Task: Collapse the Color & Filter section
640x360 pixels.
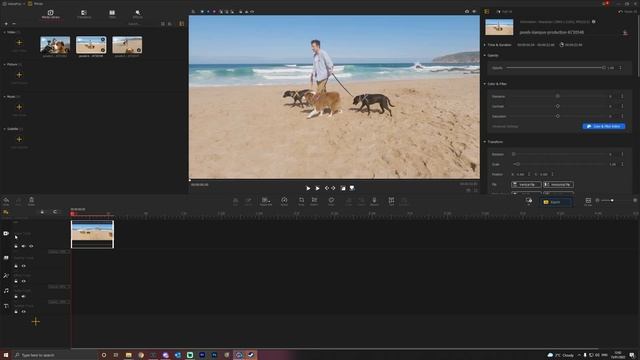Action: tap(485, 84)
